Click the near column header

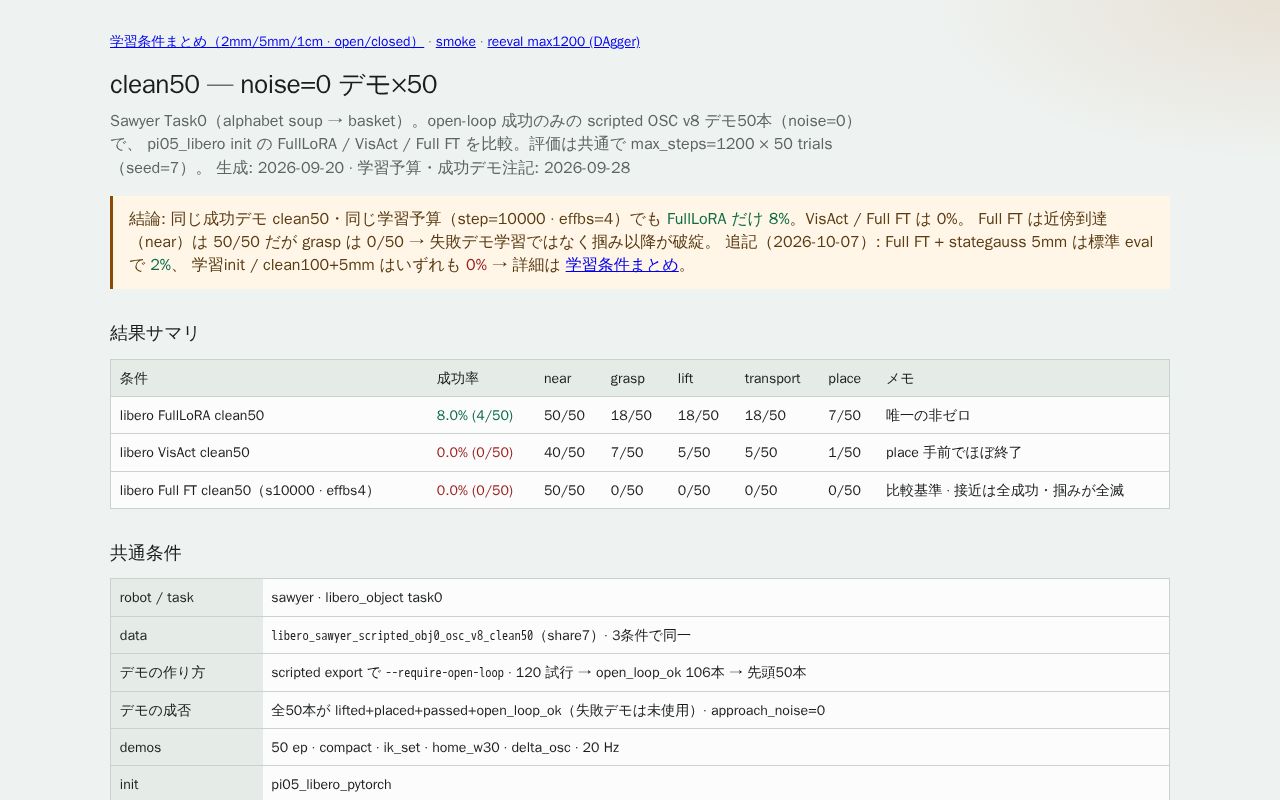(x=558, y=378)
